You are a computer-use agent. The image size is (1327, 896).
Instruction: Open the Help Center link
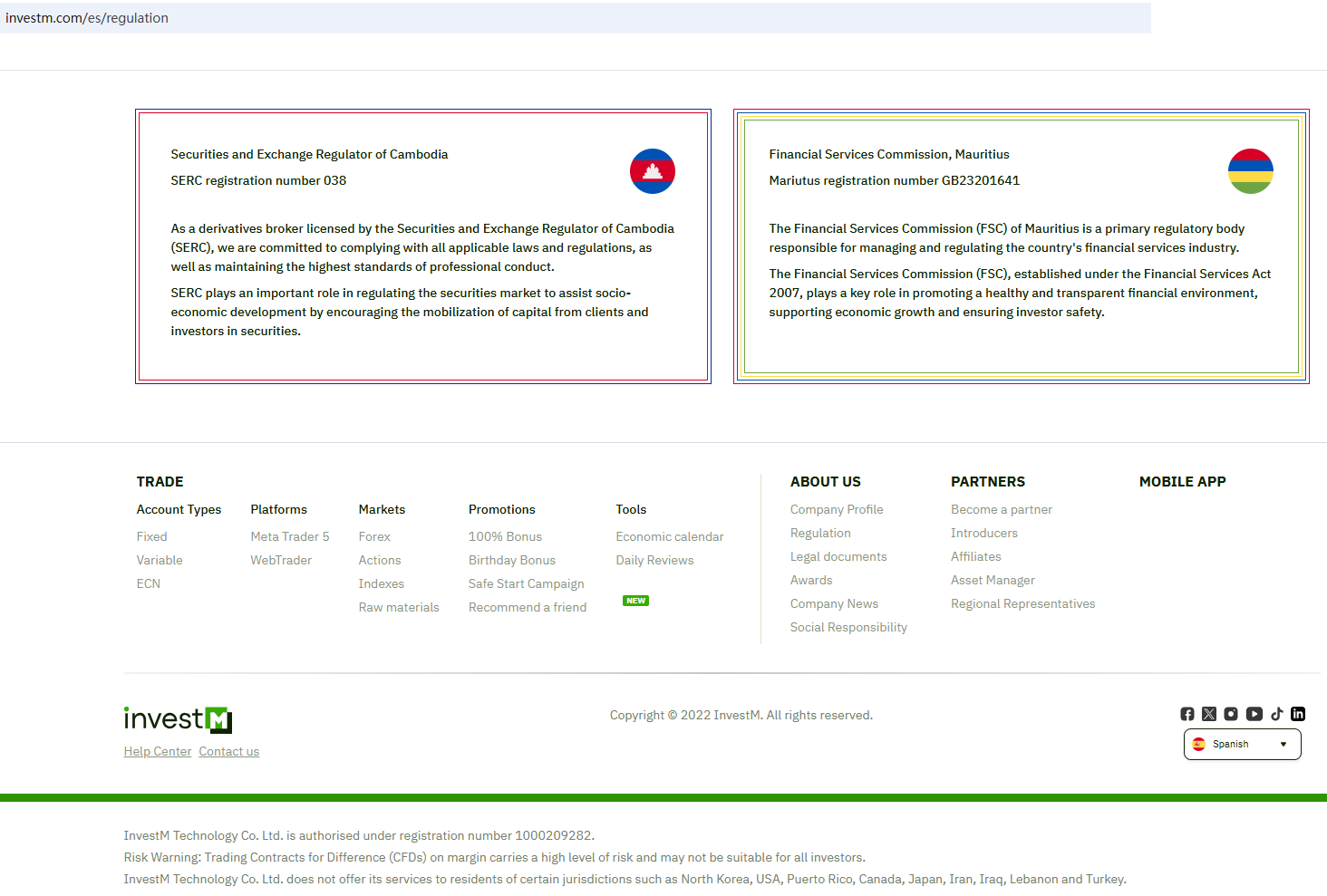tap(158, 751)
